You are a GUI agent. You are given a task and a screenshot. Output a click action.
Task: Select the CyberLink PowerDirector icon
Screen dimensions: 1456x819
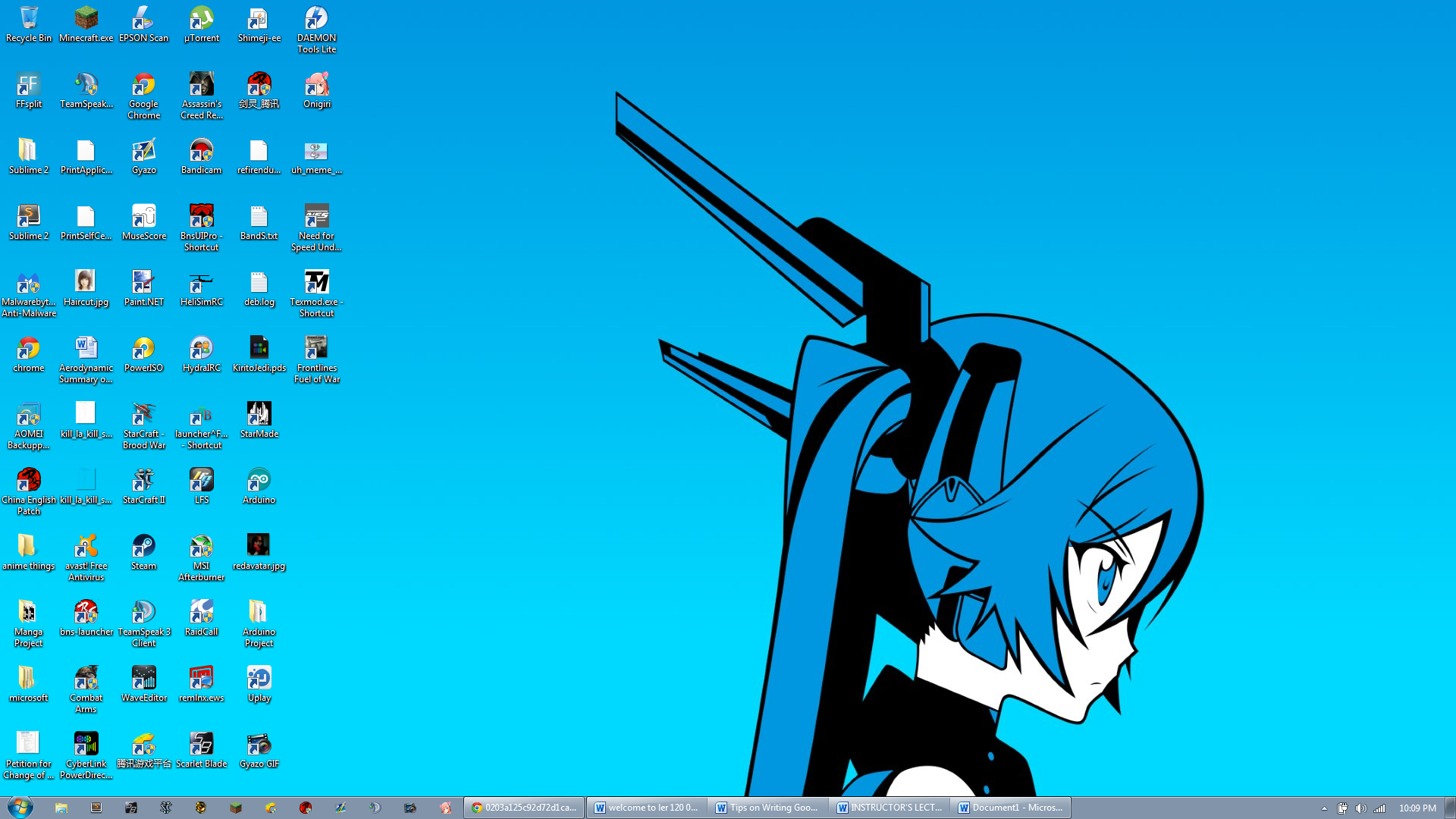(x=86, y=755)
